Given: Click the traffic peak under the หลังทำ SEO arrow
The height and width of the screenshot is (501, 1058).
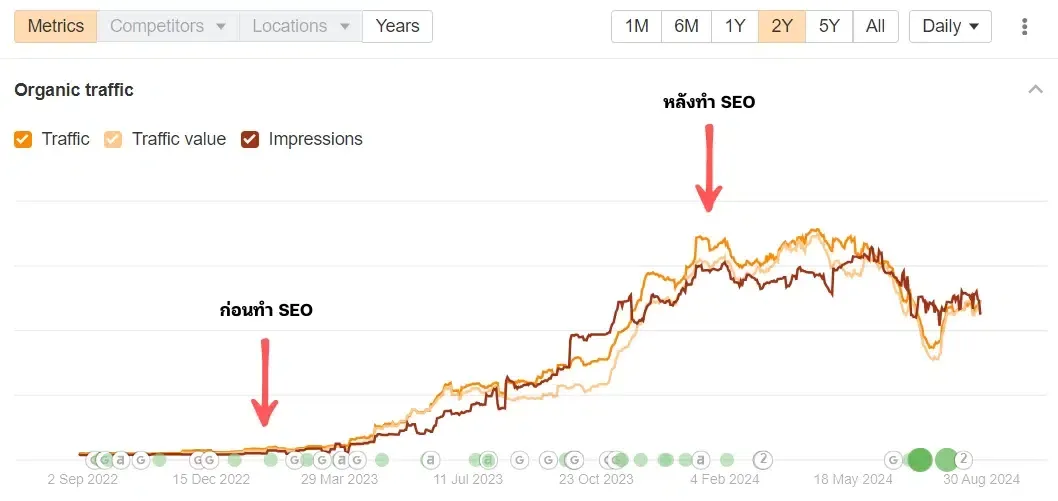Looking at the screenshot, I should pyautogui.click(x=705, y=238).
